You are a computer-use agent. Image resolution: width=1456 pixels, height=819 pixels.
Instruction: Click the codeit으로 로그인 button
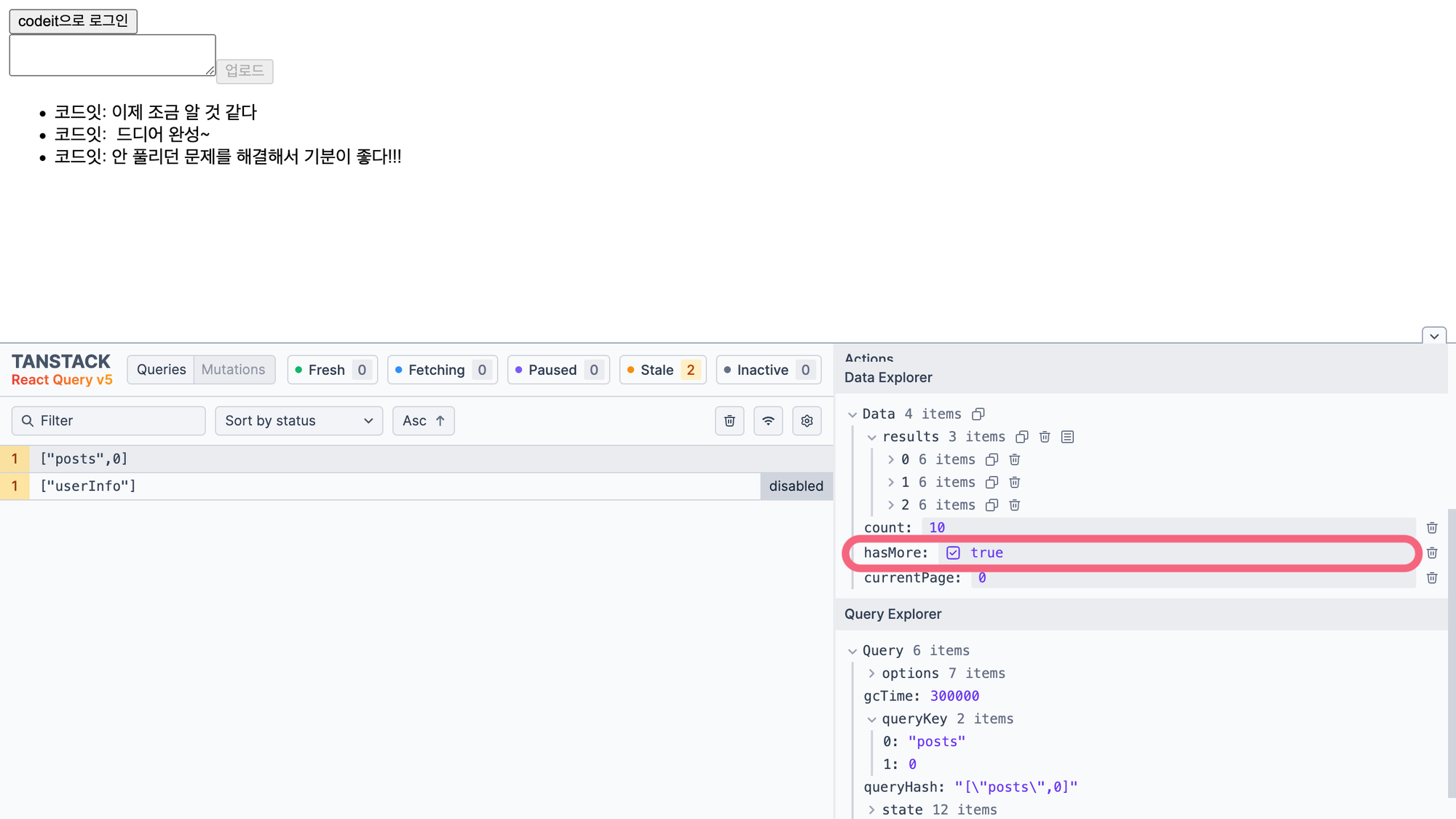(x=73, y=21)
